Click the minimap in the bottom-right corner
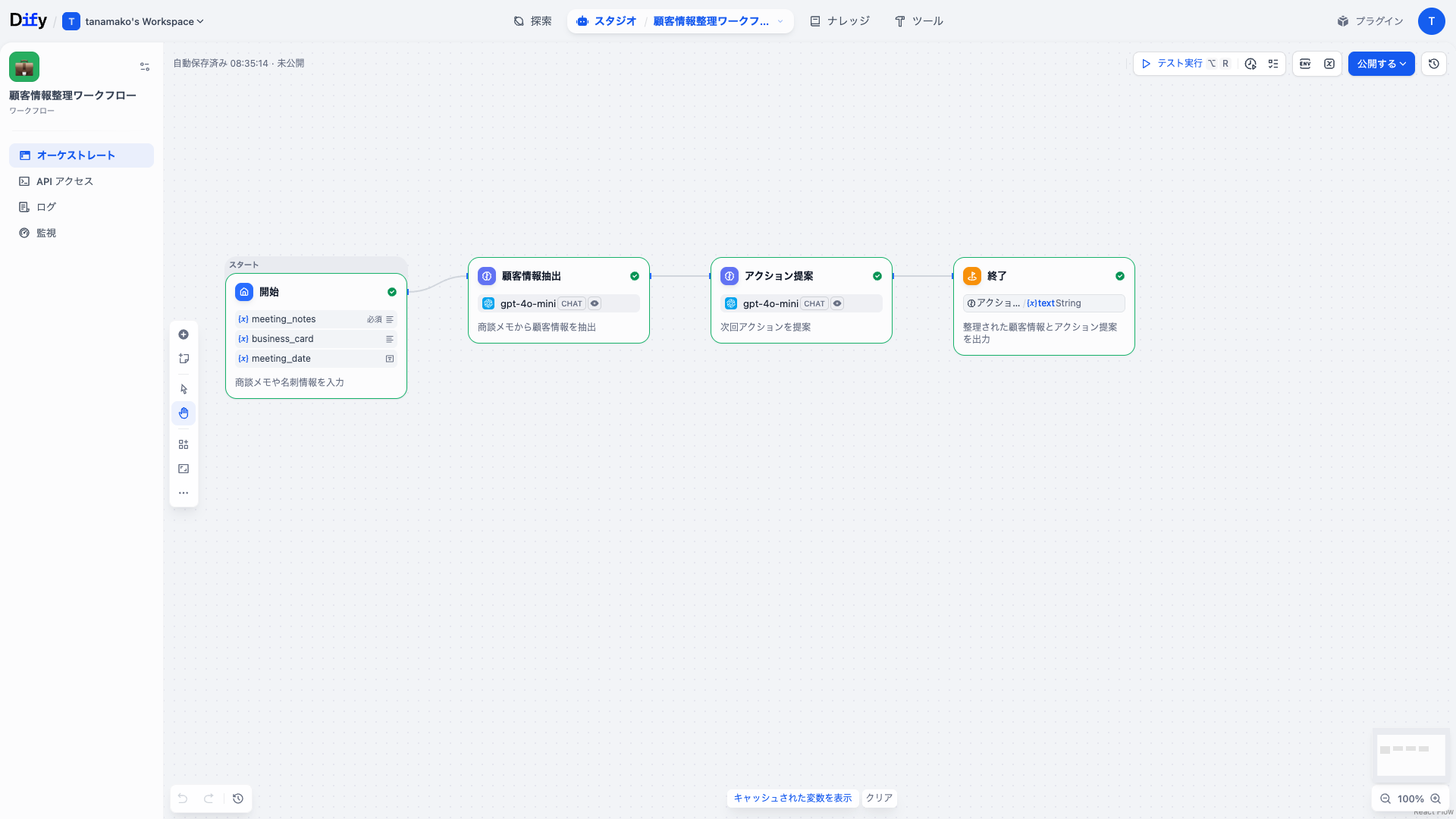Image resolution: width=1456 pixels, height=819 pixels. click(x=1411, y=755)
